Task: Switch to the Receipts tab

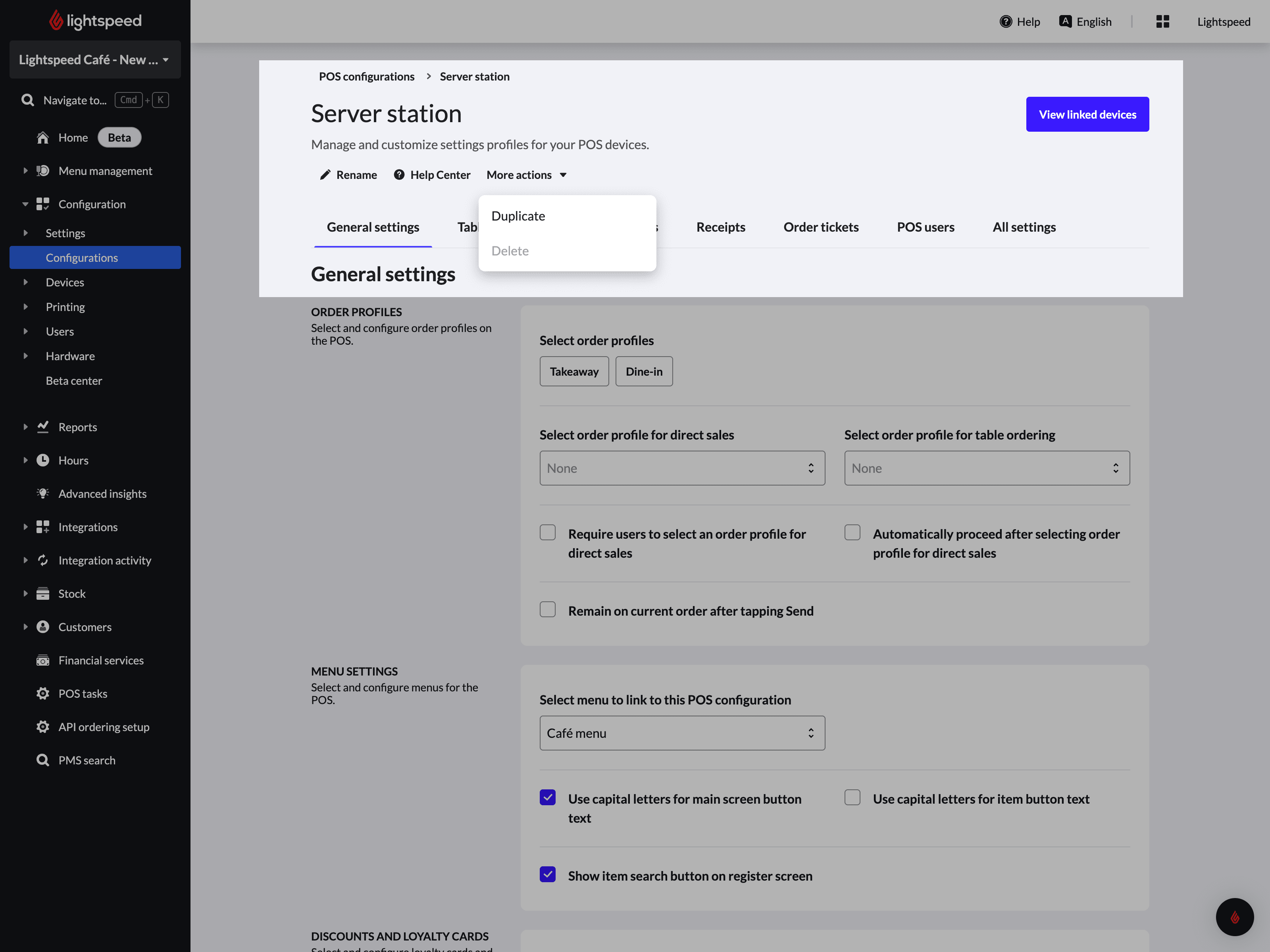Action: (x=721, y=227)
